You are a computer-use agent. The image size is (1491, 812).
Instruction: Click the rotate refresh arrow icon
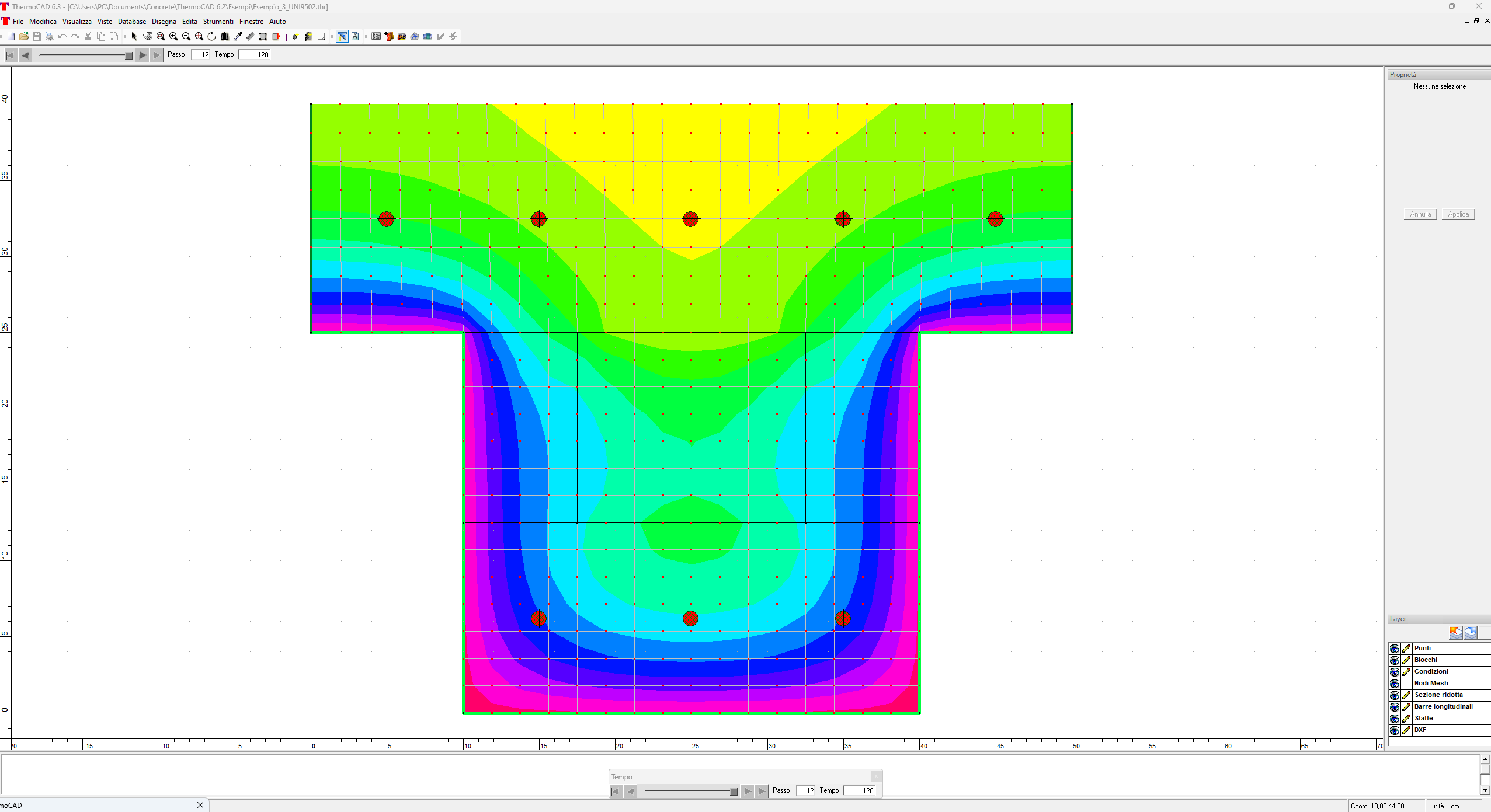pyautogui.click(x=212, y=36)
